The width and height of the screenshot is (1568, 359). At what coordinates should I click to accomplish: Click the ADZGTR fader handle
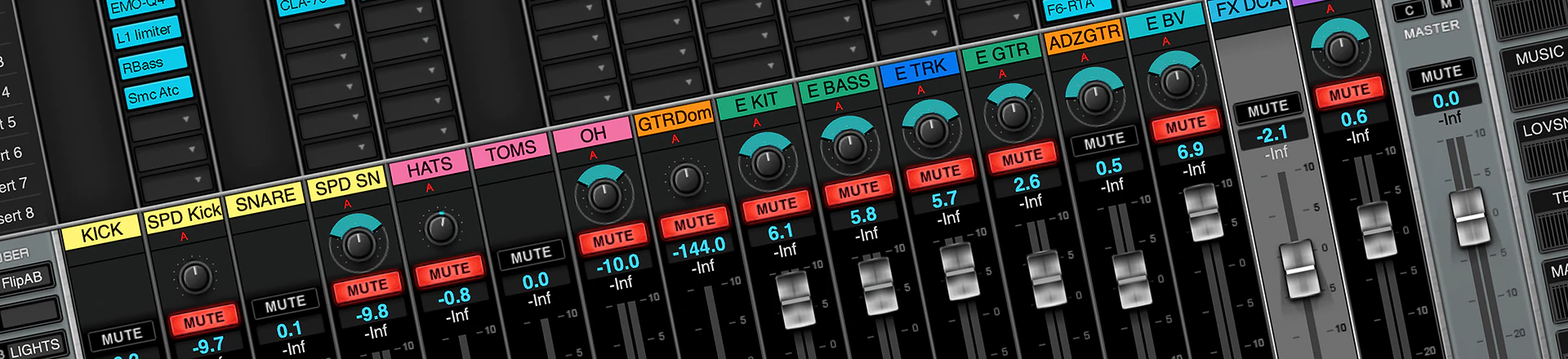(1131, 280)
